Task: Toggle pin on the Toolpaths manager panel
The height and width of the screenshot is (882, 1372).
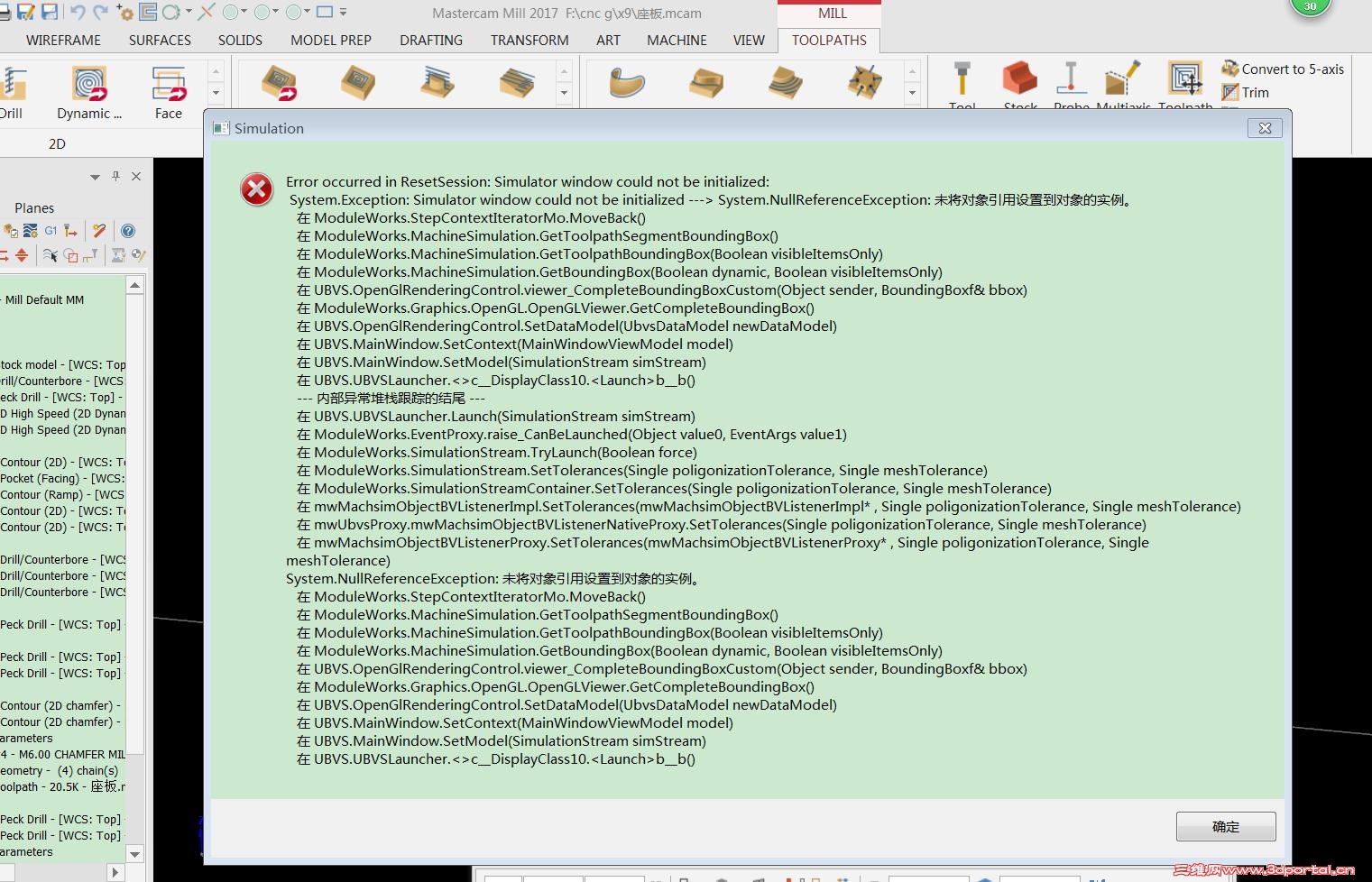Action: tap(115, 176)
